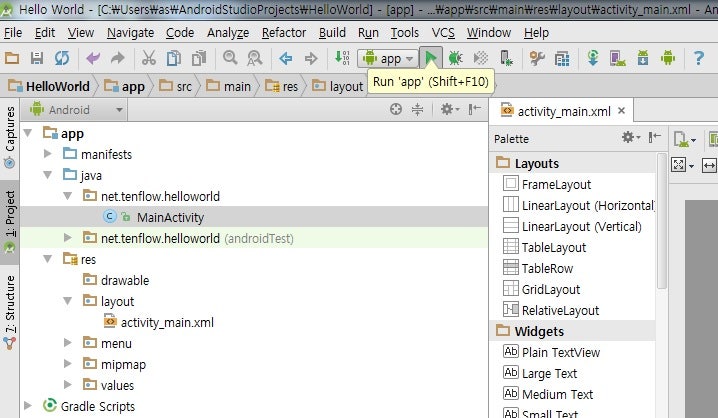Click the Back navigation arrow
The width and height of the screenshot is (718, 418).
pyautogui.click(x=286, y=58)
